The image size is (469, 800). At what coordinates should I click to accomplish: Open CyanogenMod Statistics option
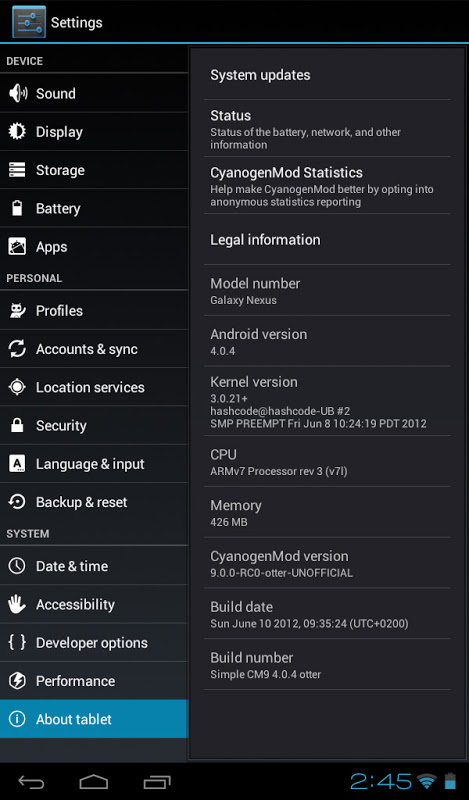pyautogui.click(x=327, y=186)
